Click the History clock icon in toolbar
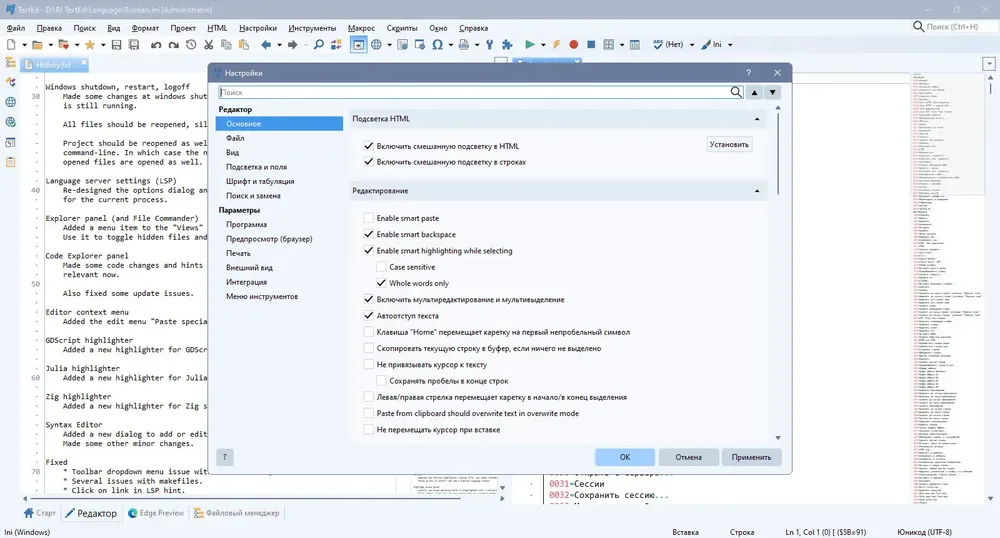This screenshot has width=1000, height=538. [191, 45]
